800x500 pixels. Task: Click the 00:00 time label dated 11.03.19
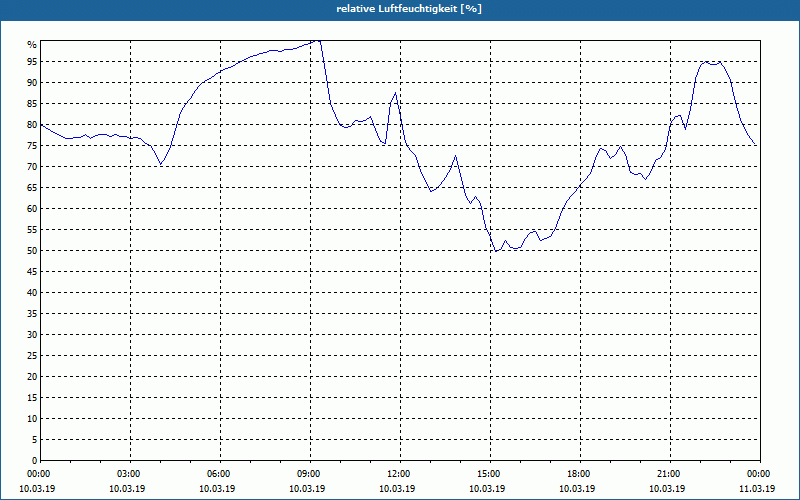(x=760, y=474)
